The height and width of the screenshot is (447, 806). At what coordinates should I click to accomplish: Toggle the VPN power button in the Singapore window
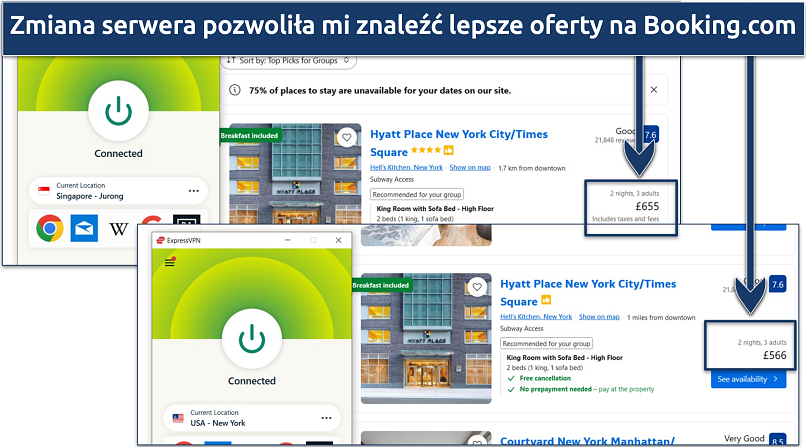click(x=119, y=109)
